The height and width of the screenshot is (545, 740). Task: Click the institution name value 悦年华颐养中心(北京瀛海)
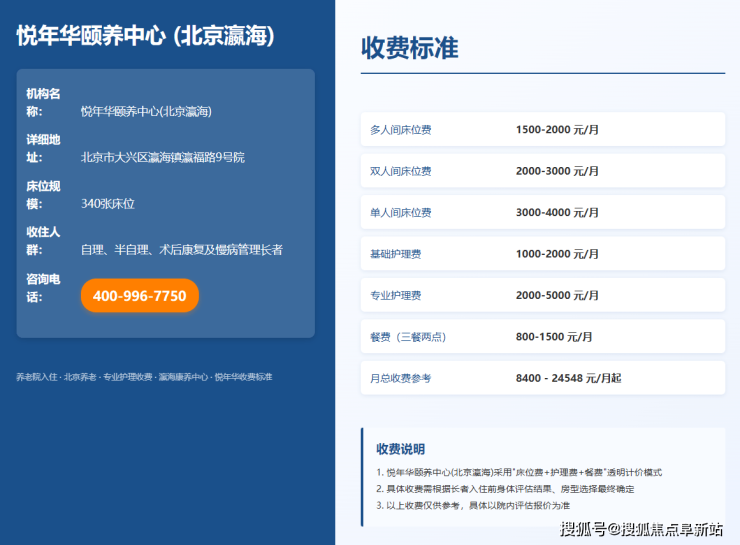point(146,111)
